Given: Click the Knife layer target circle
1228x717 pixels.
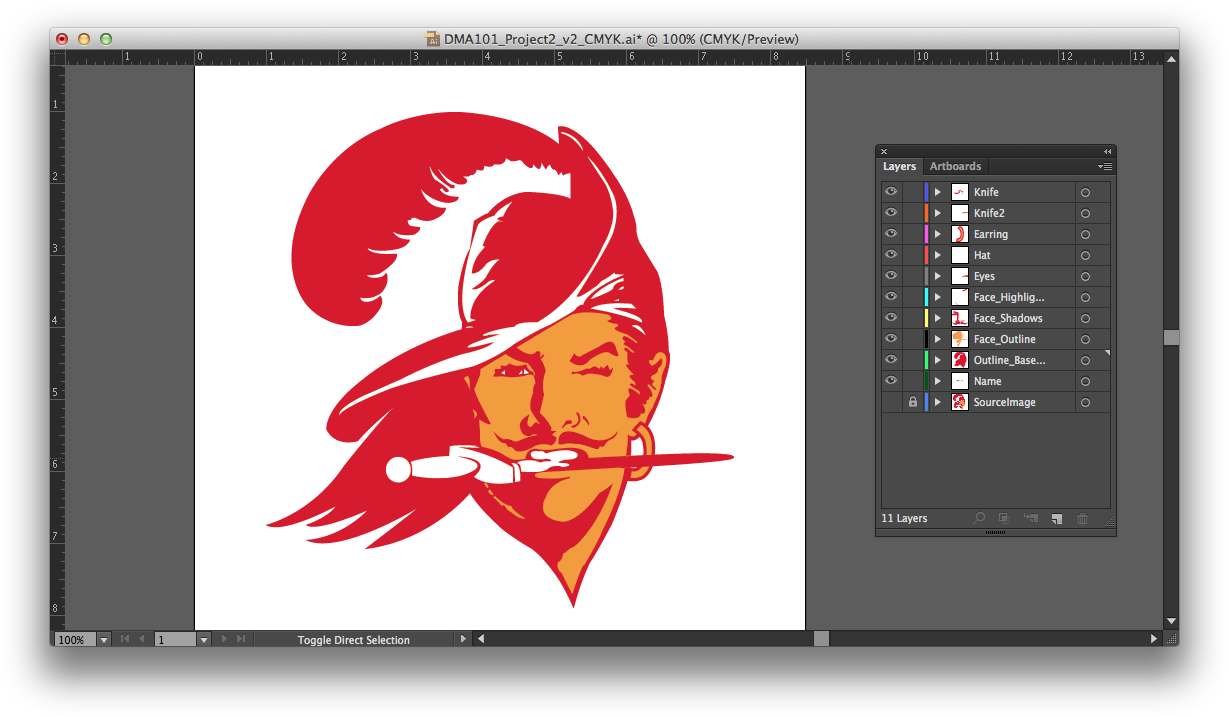Looking at the screenshot, I should pyautogui.click(x=1085, y=192).
